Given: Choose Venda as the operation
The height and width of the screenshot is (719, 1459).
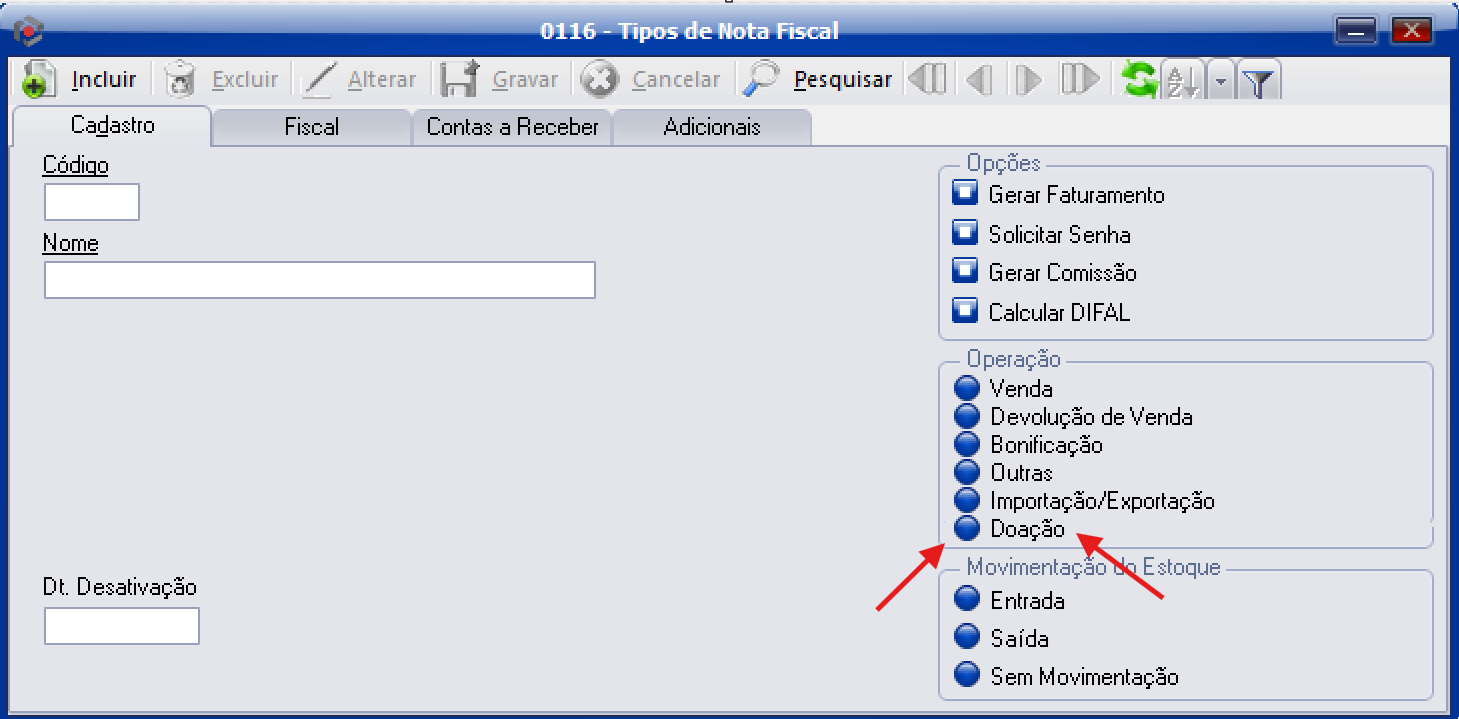Looking at the screenshot, I should [967, 388].
